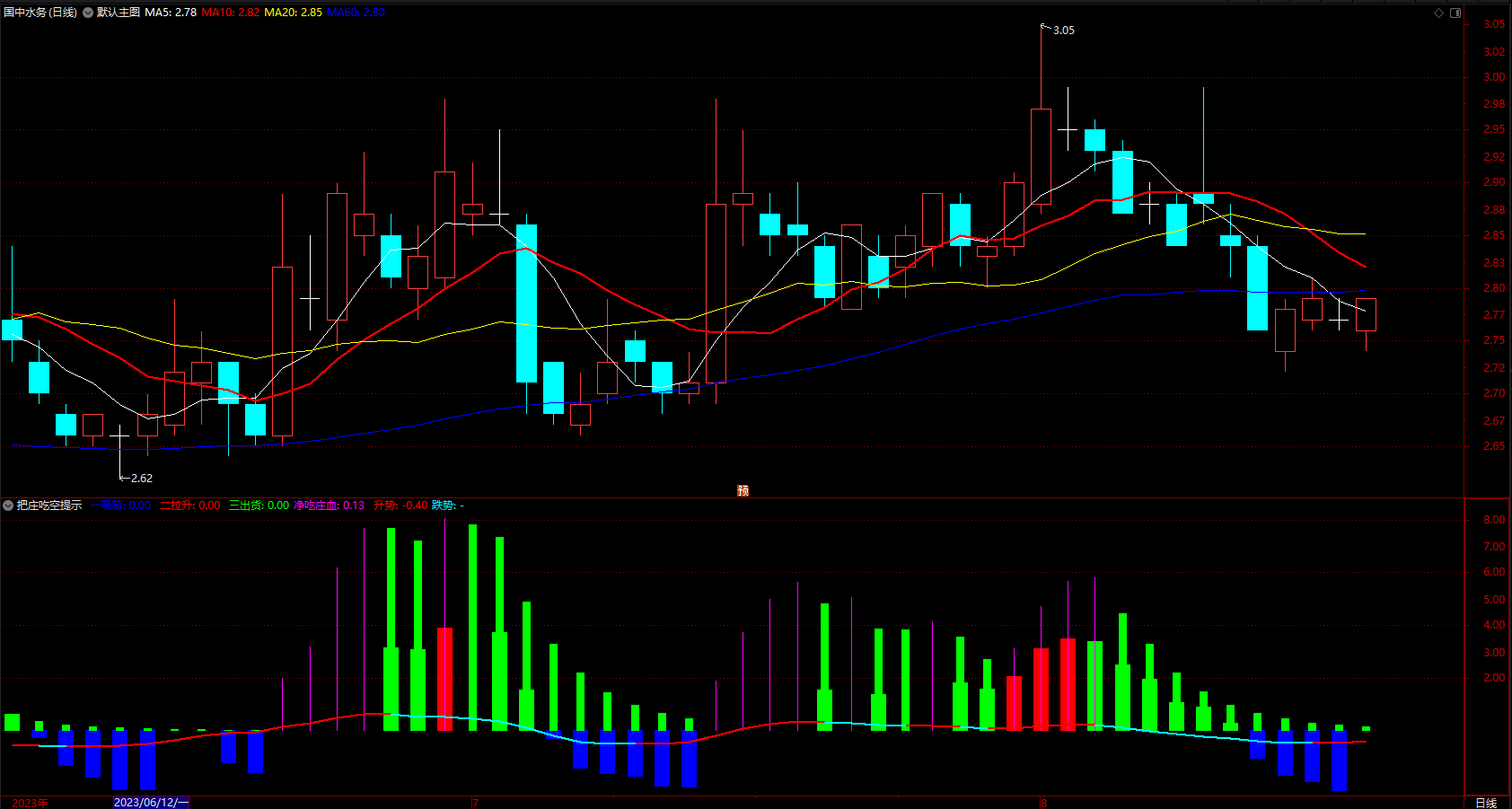Click the 2.62 low price annotation
1512x809 pixels.
(x=142, y=479)
